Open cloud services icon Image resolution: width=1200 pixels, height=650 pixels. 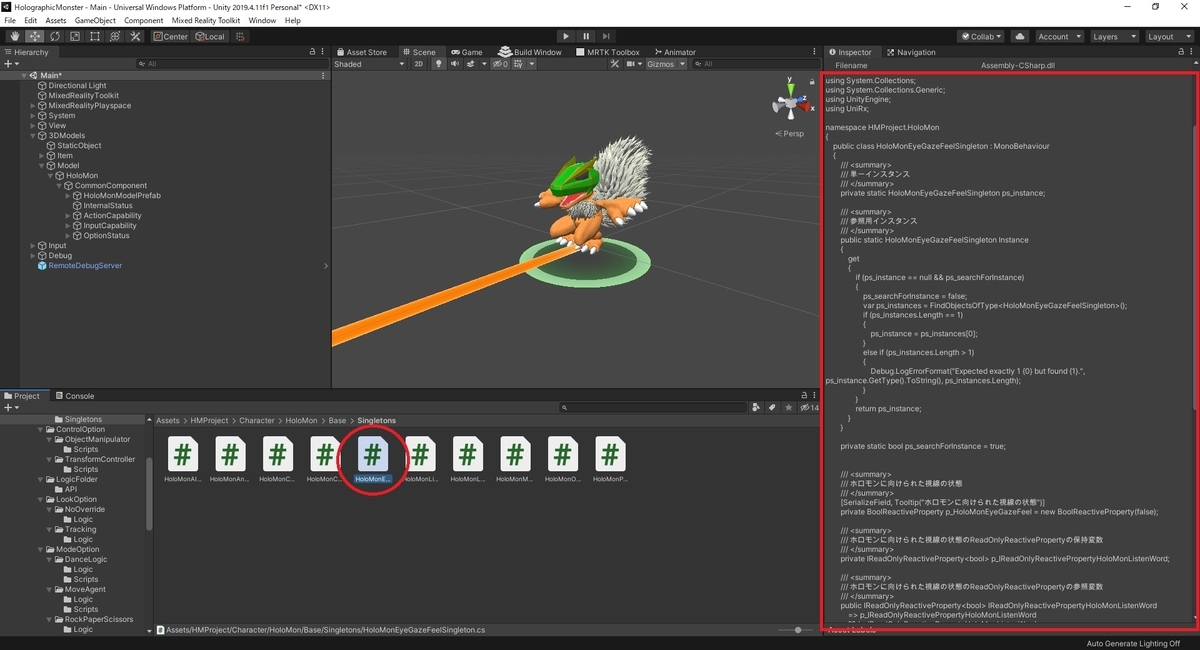1020,36
